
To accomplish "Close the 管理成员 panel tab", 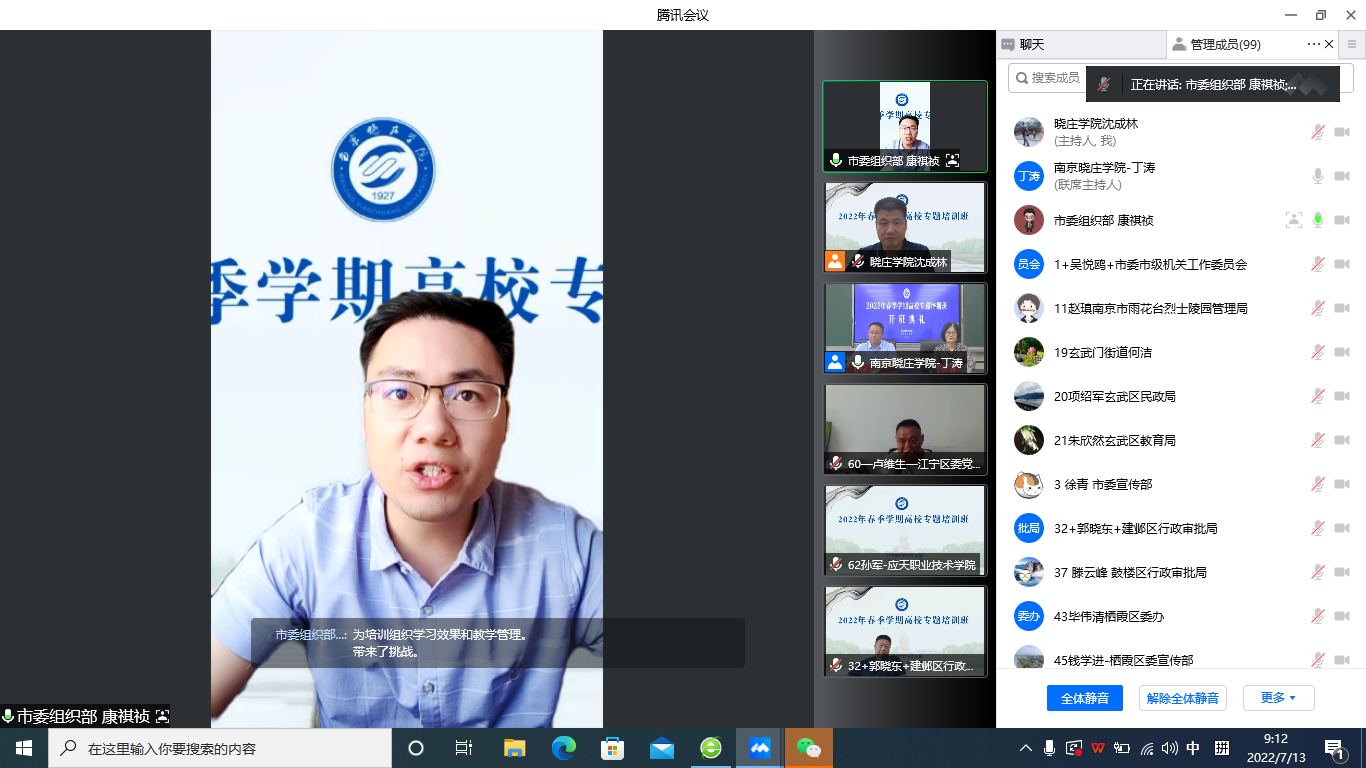I will [x=1329, y=45].
